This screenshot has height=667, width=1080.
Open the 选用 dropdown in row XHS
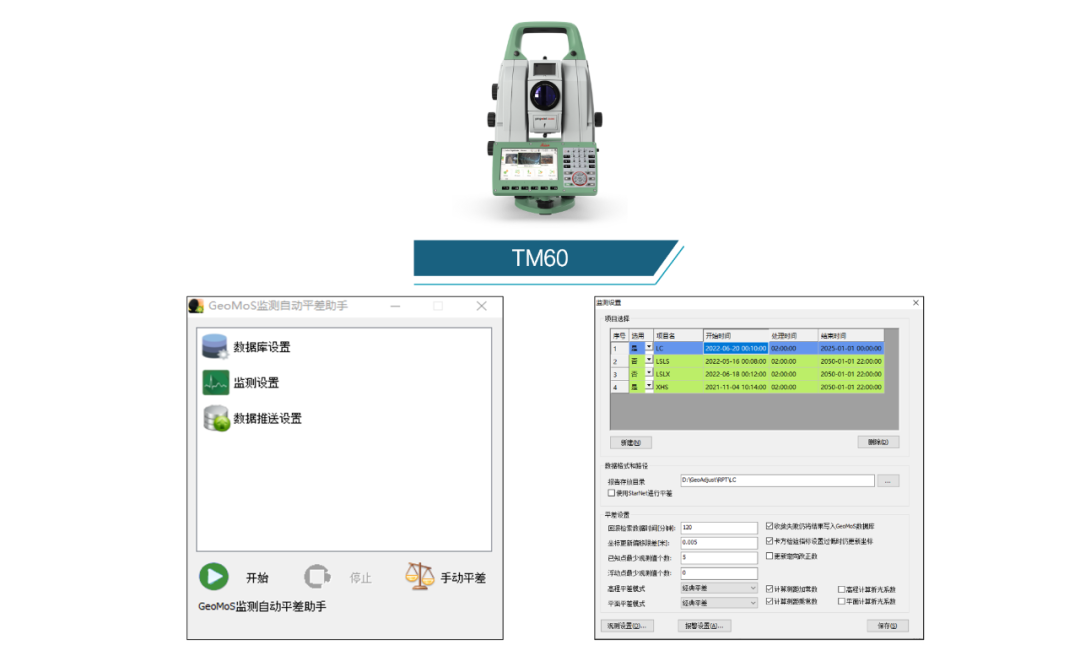[649, 387]
